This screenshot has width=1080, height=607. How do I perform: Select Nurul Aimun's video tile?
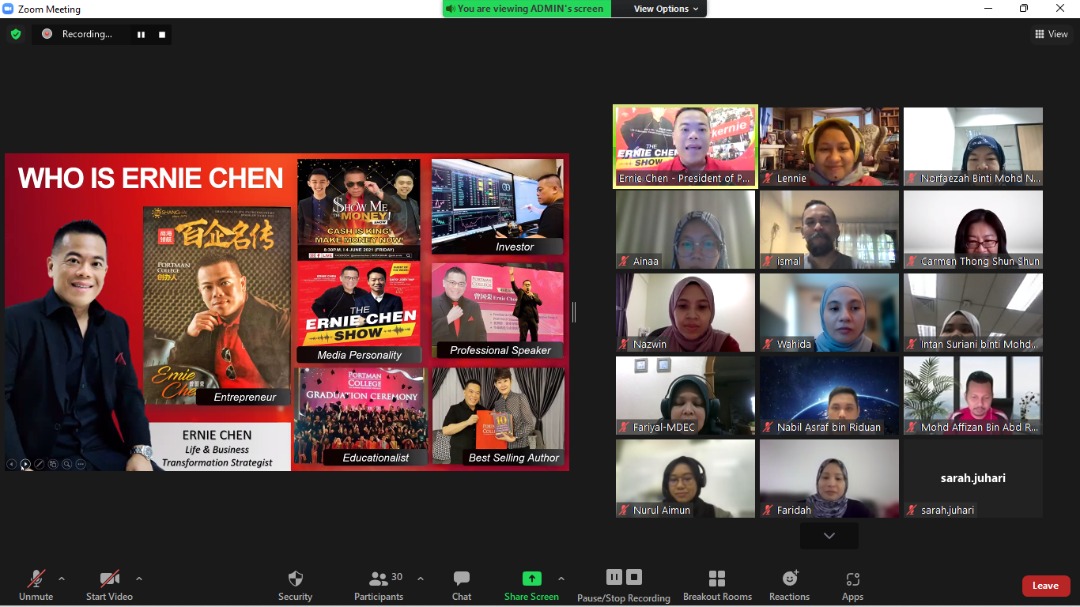click(685, 479)
